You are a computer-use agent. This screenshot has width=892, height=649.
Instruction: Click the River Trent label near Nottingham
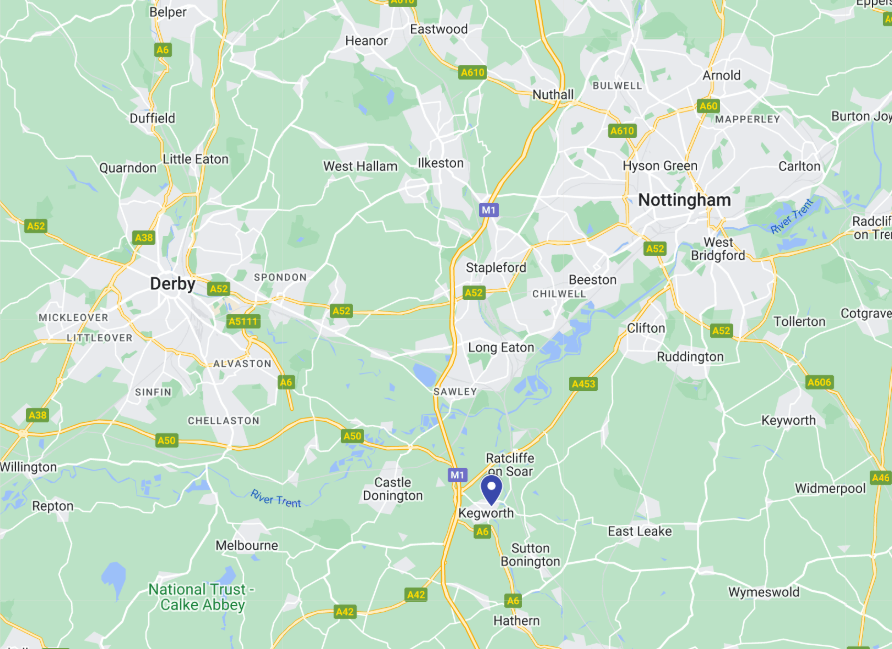[x=792, y=216]
